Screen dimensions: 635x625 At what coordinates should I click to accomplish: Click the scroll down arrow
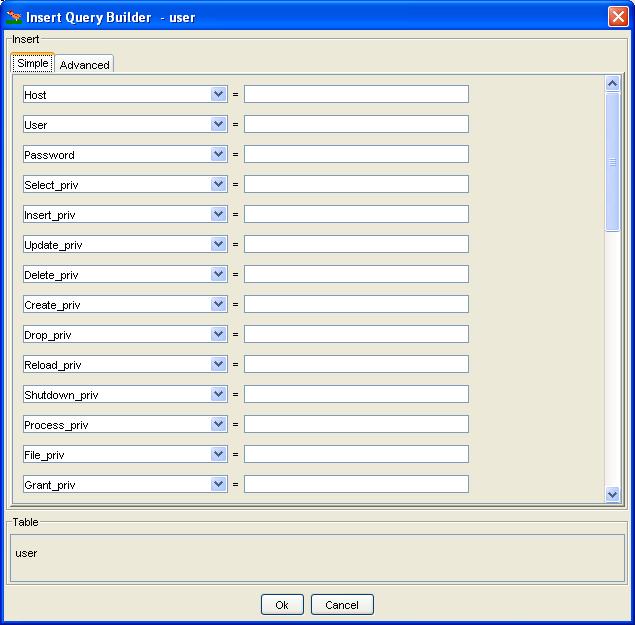(613, 493)
